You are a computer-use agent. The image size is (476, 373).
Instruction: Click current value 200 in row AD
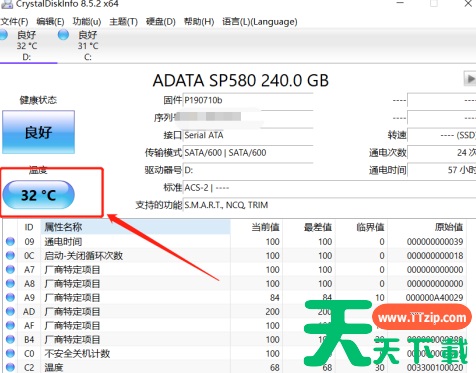tap(272, 312)
